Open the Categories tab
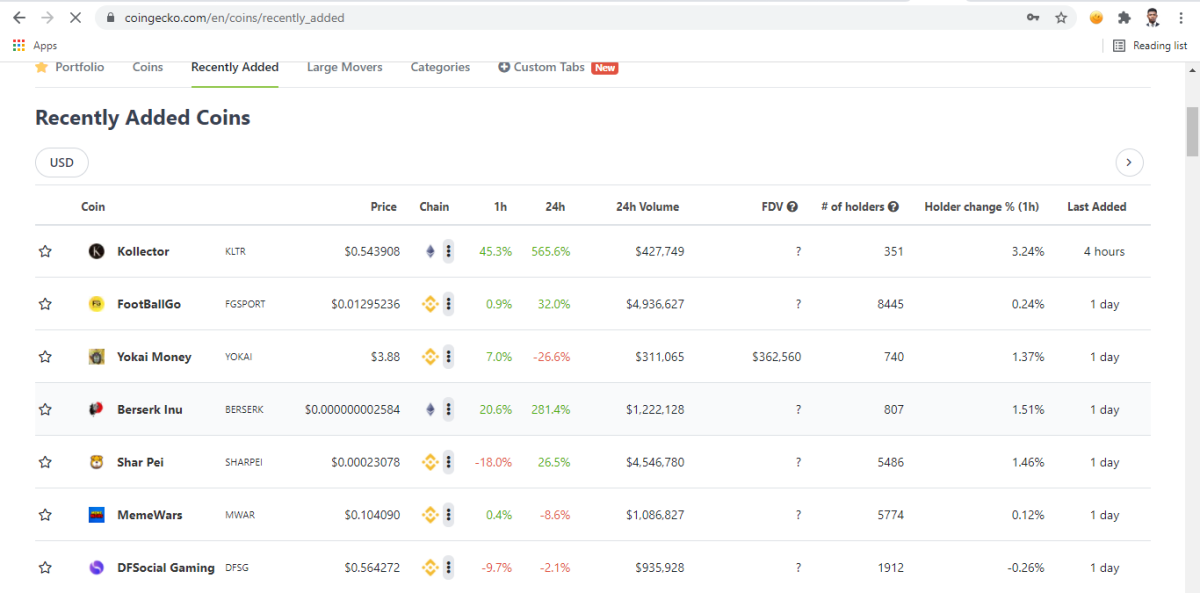The width and height of the screenshot is (1200, 593). (440, 68)
